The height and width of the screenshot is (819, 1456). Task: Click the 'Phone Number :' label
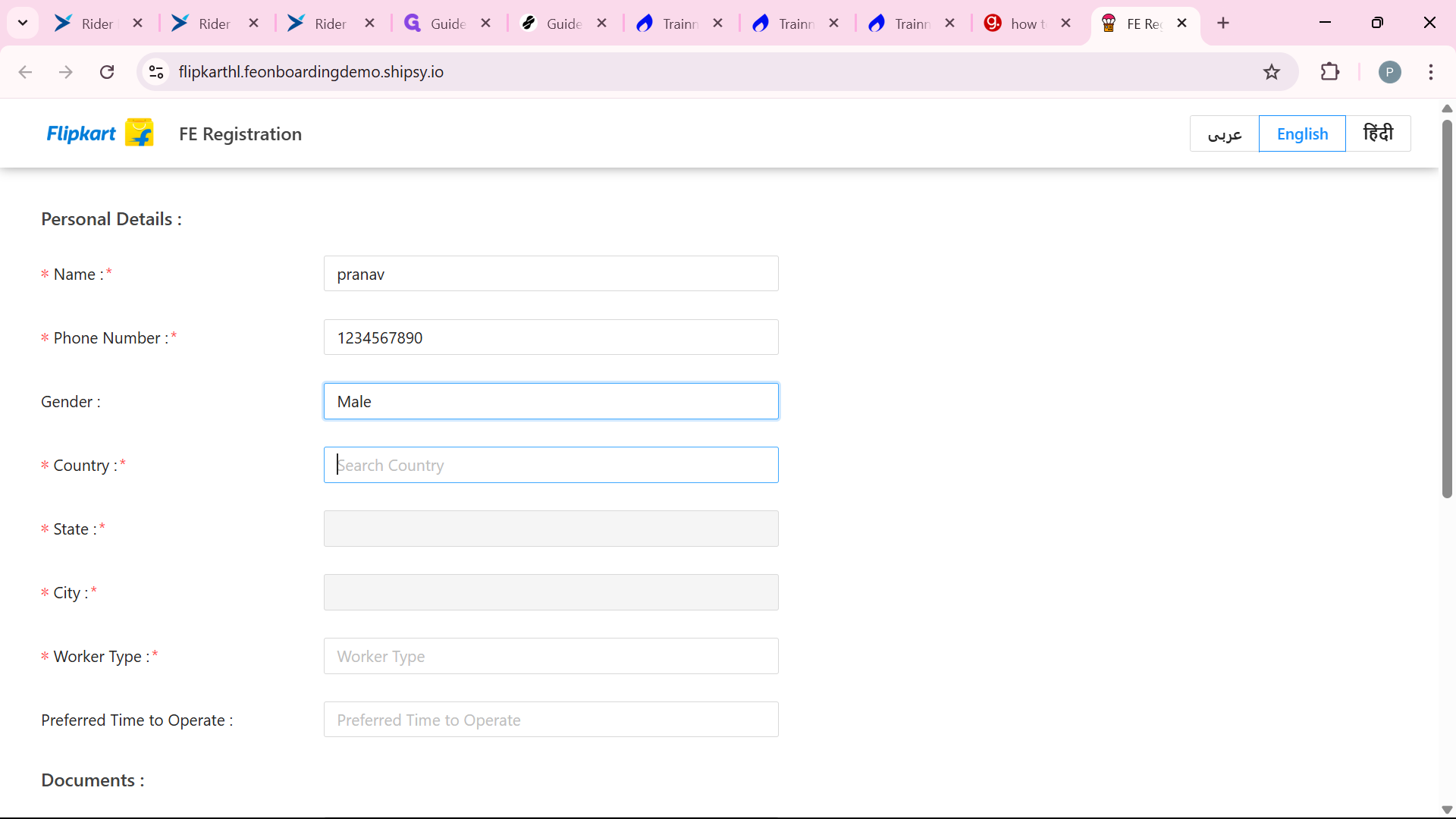click(111, 338)
